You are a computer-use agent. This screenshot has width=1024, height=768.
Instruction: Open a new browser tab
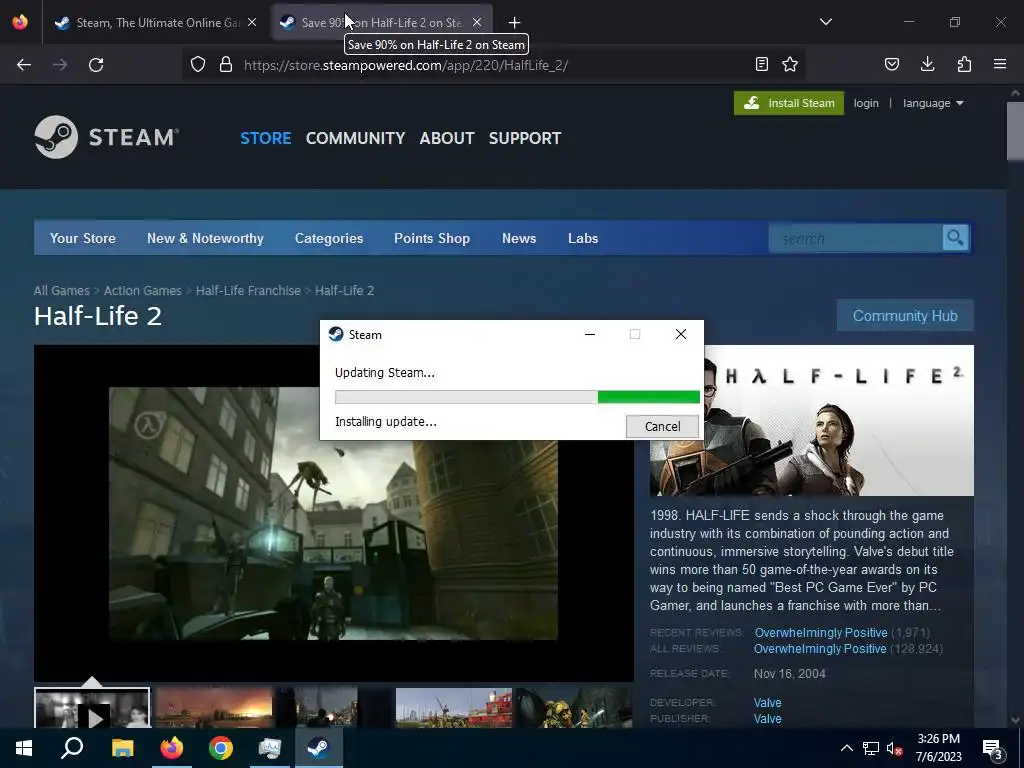pos(515,23)
